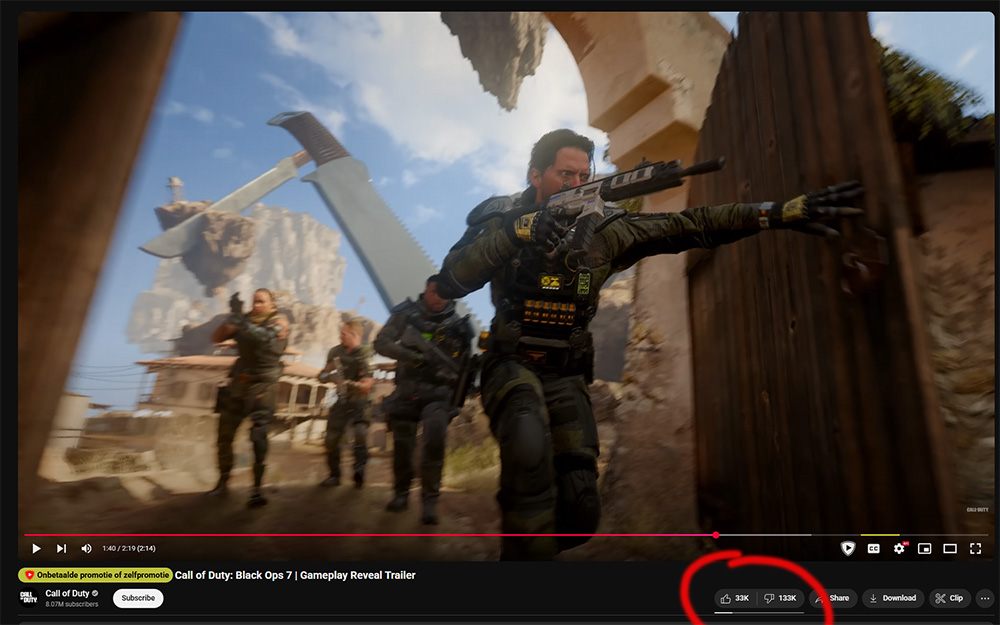This screenshot has width=1000, height=625.
Task: Share the Black Ops 7 trailer
Action: (832, 598)
